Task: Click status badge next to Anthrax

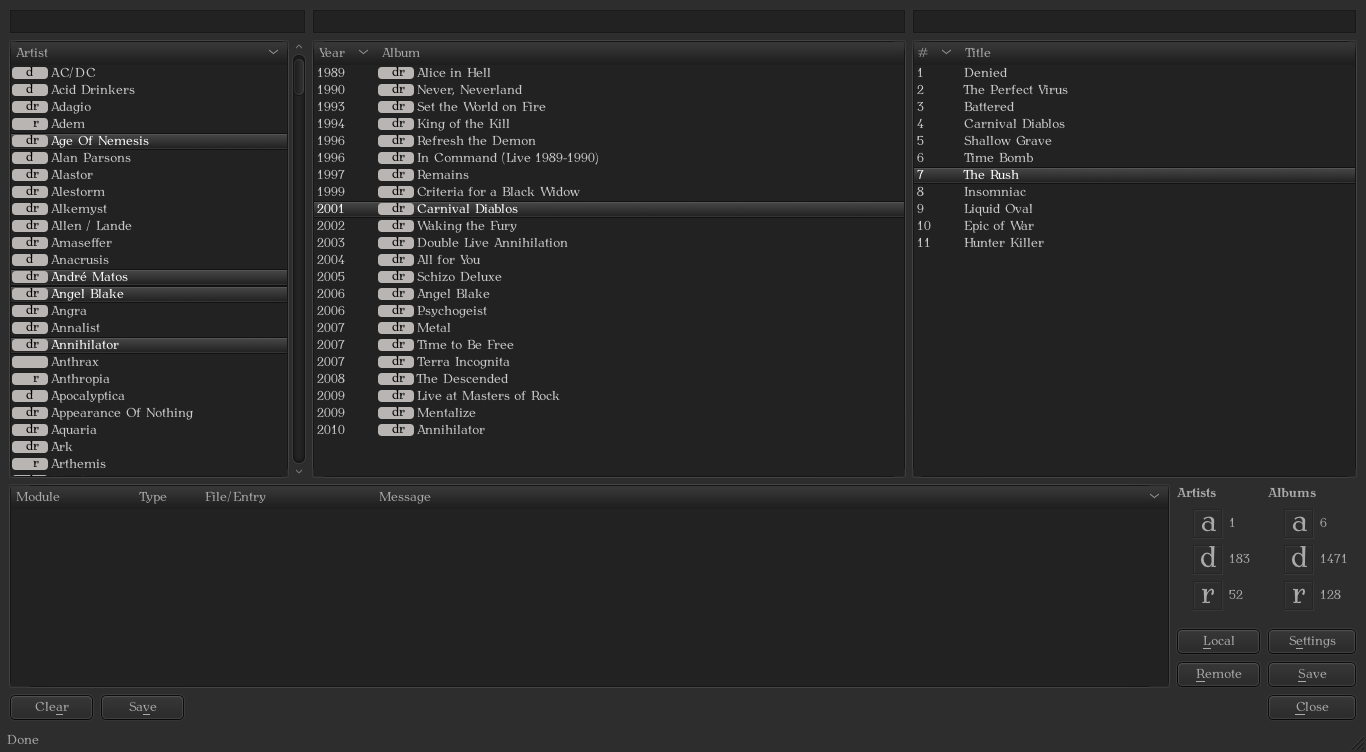Action: pyautogui.click(x=30, y=362)
